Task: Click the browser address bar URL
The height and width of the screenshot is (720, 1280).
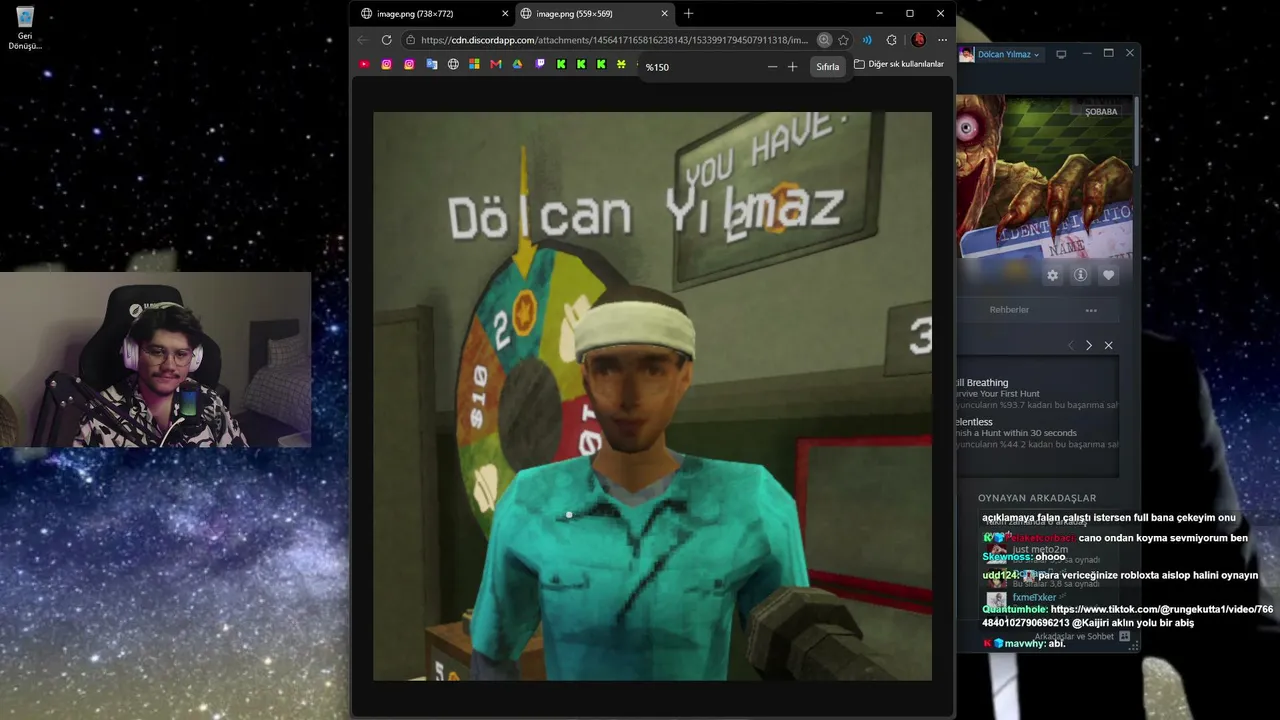Action: pyautogui.click(x=614, y=40)
